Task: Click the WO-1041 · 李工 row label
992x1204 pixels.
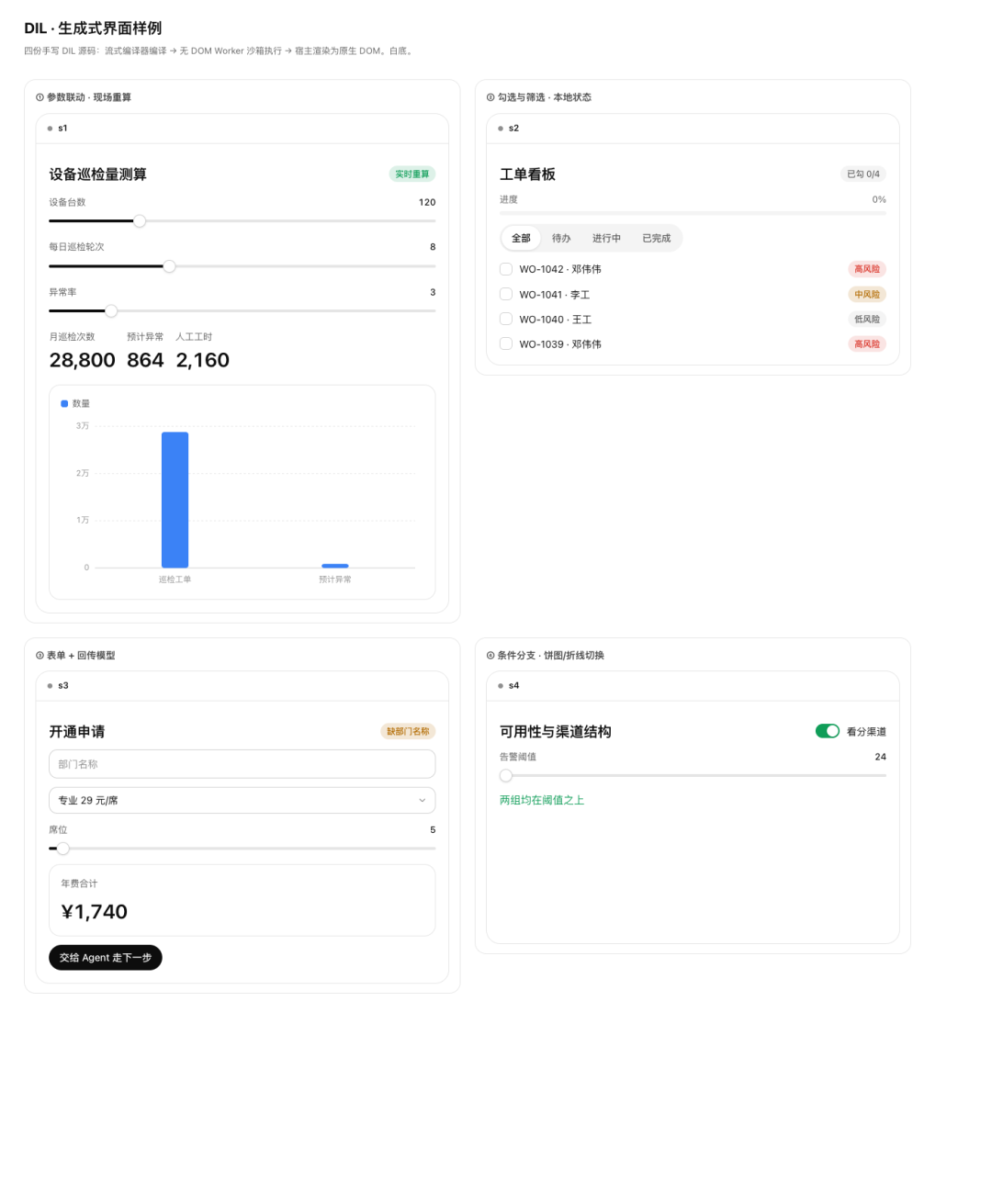Action: coord(555,295)
